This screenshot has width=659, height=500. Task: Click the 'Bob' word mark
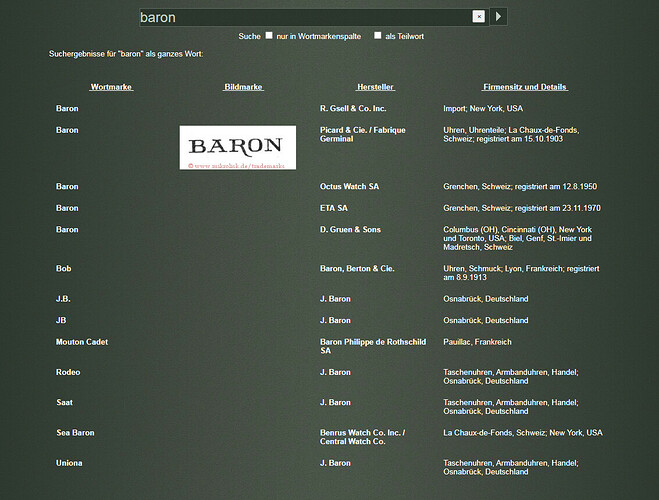point(63,268)
